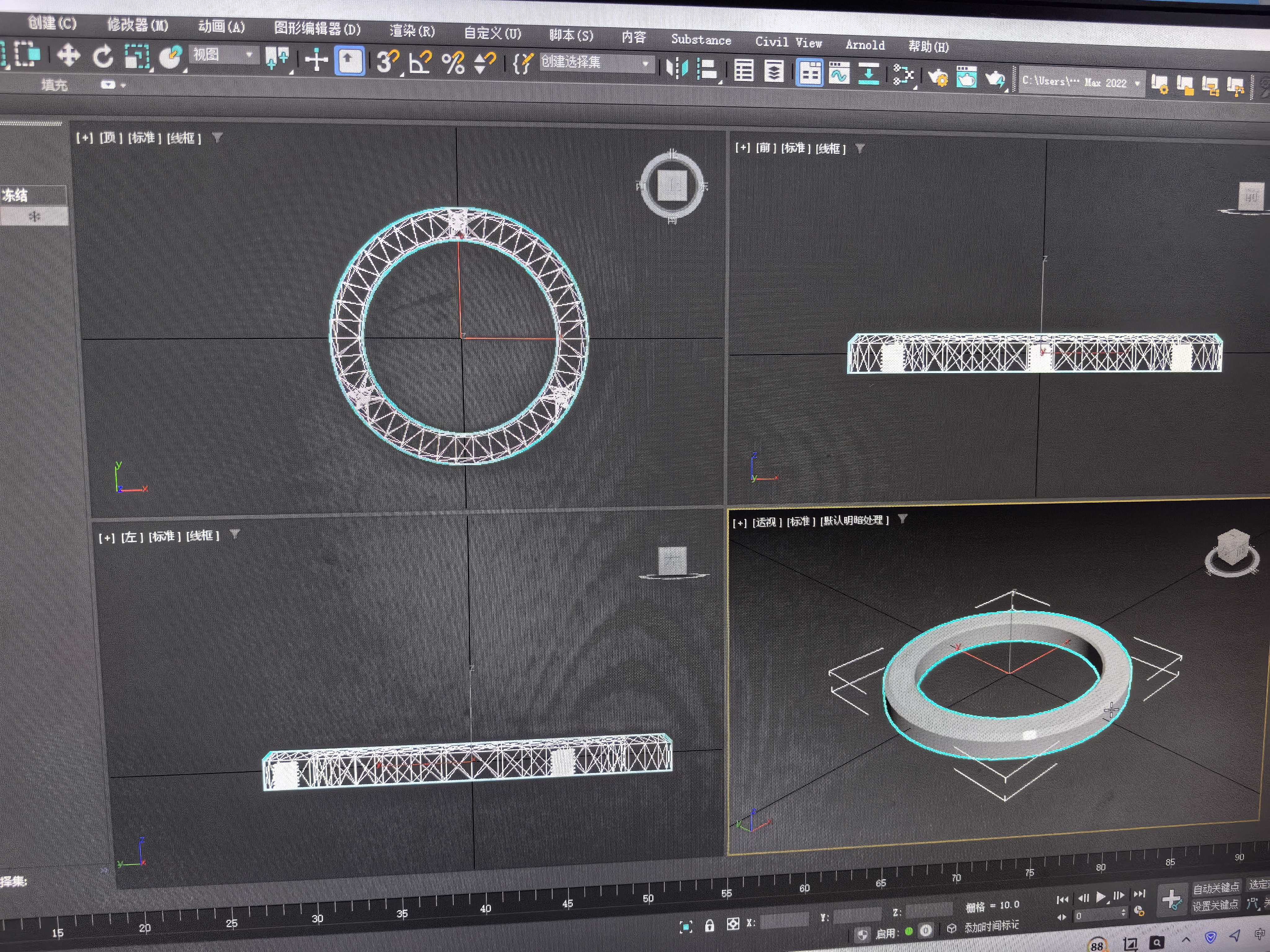Open the 渲染(R) menu
The width and height of the screenshot is (1270, 952).
pos(412,30)
